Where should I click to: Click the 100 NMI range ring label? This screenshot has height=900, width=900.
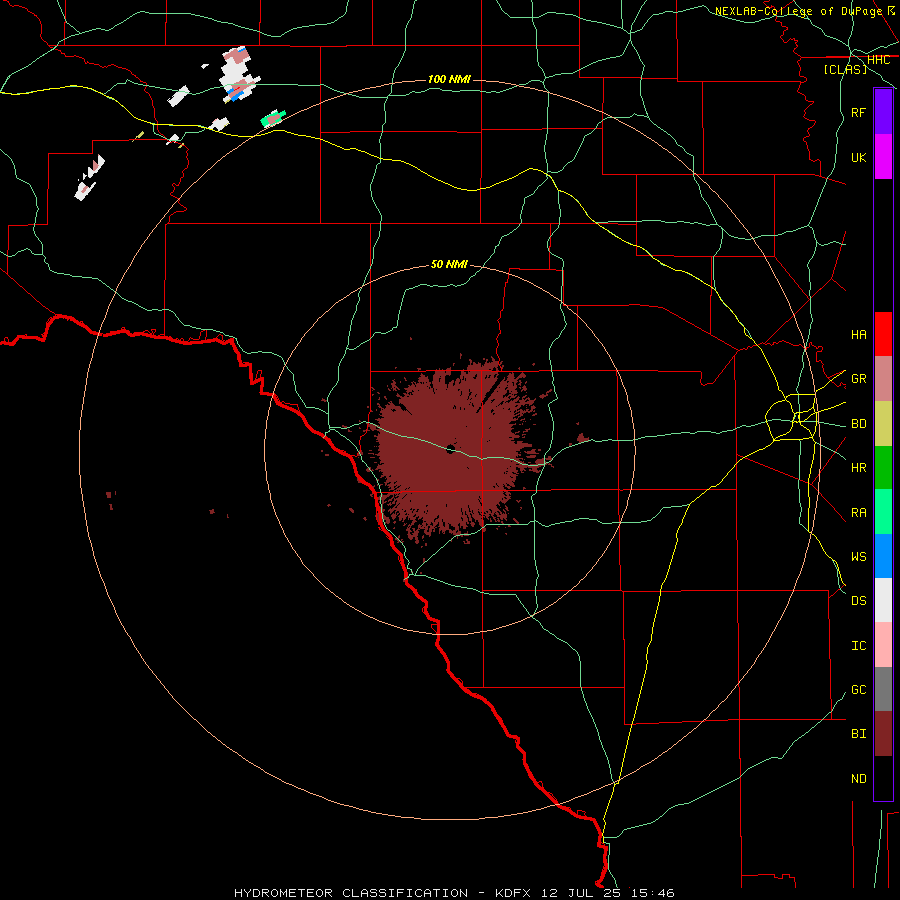449,79
